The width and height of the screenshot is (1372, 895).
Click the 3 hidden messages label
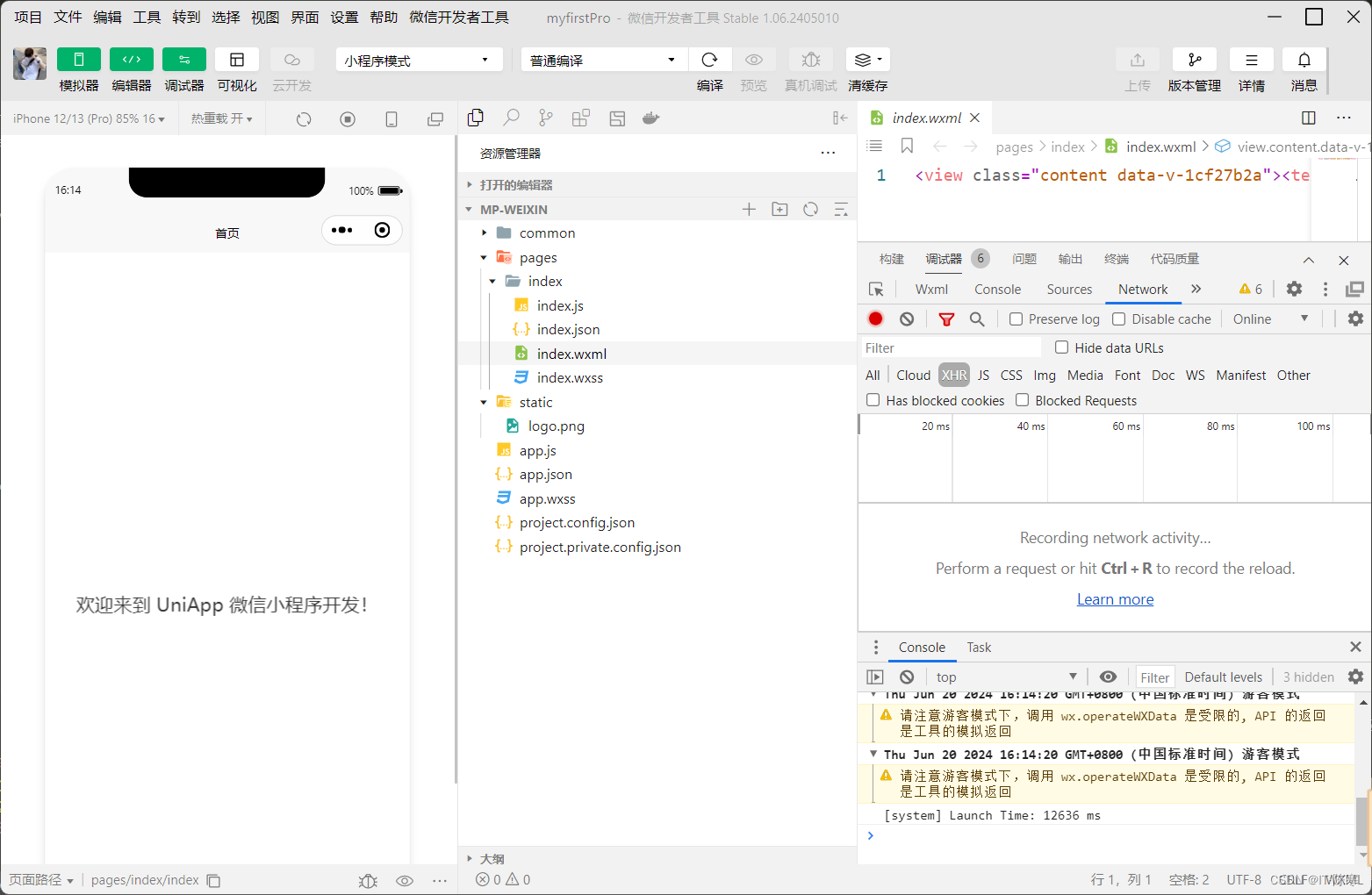[x=1308, y=677]
